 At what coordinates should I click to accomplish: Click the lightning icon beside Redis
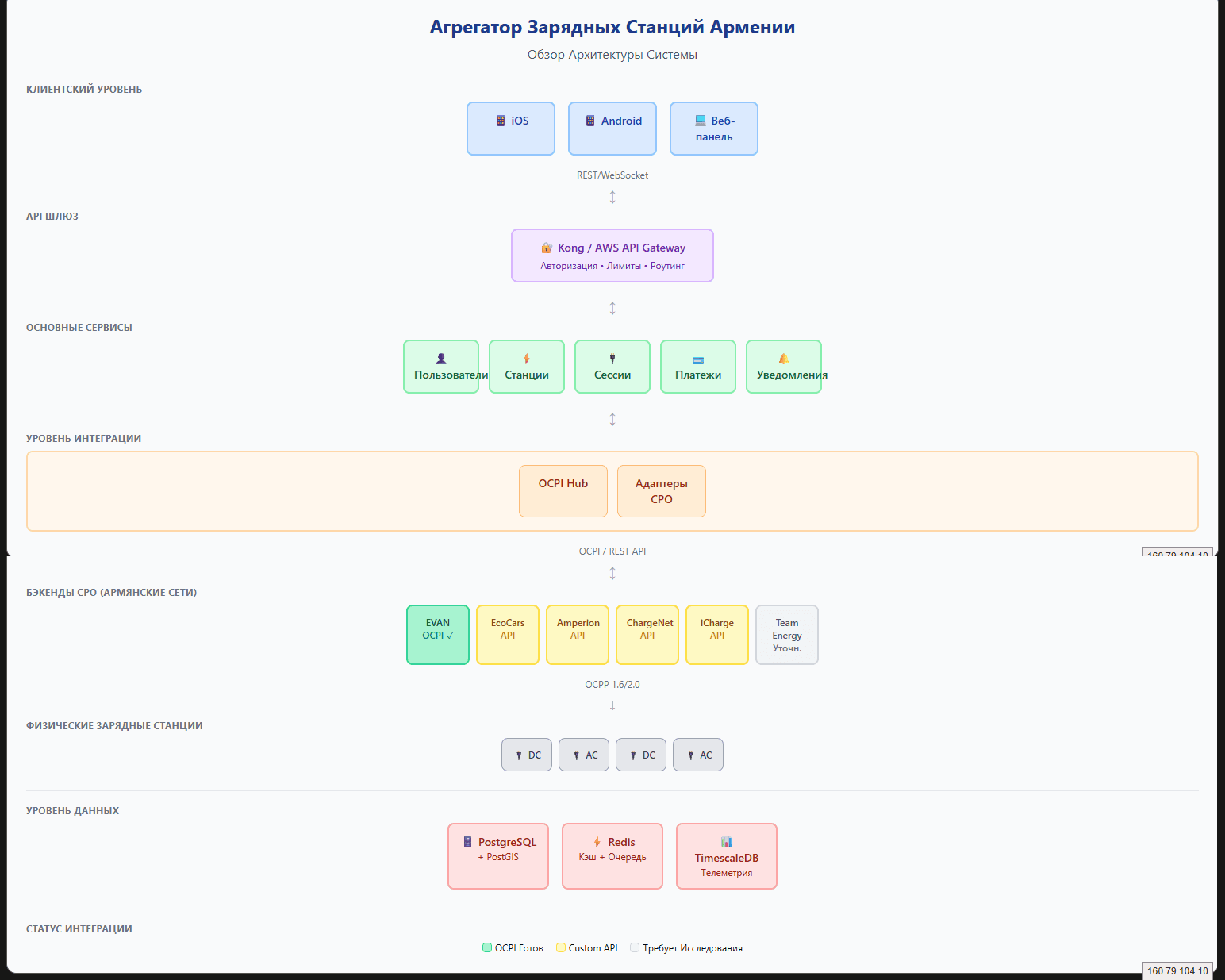point(597,842)
